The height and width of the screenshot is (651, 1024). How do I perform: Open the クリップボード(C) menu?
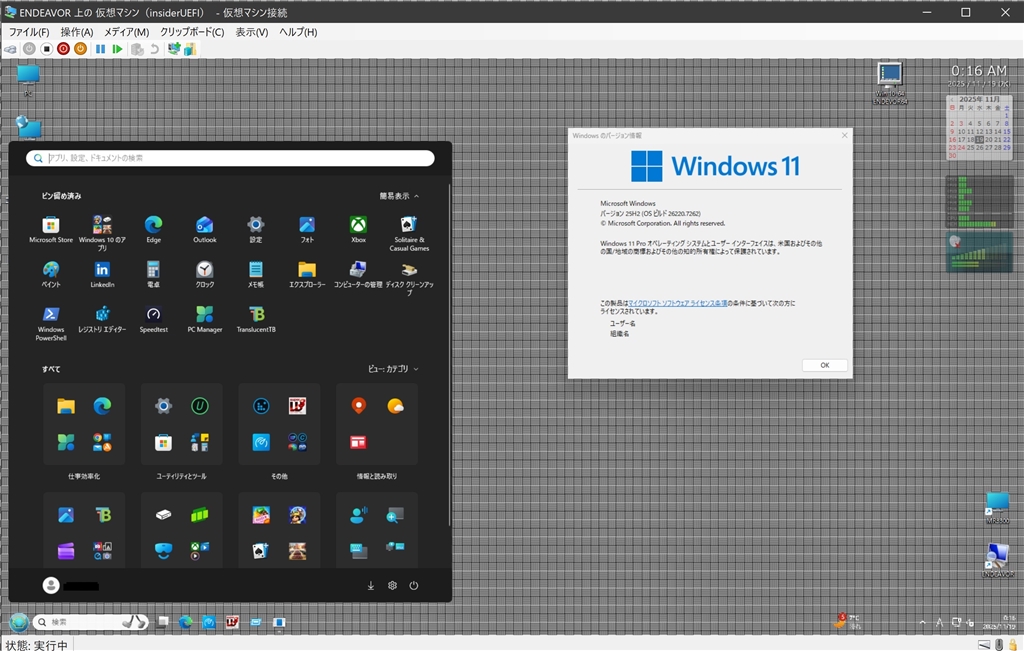coord(192,32)
